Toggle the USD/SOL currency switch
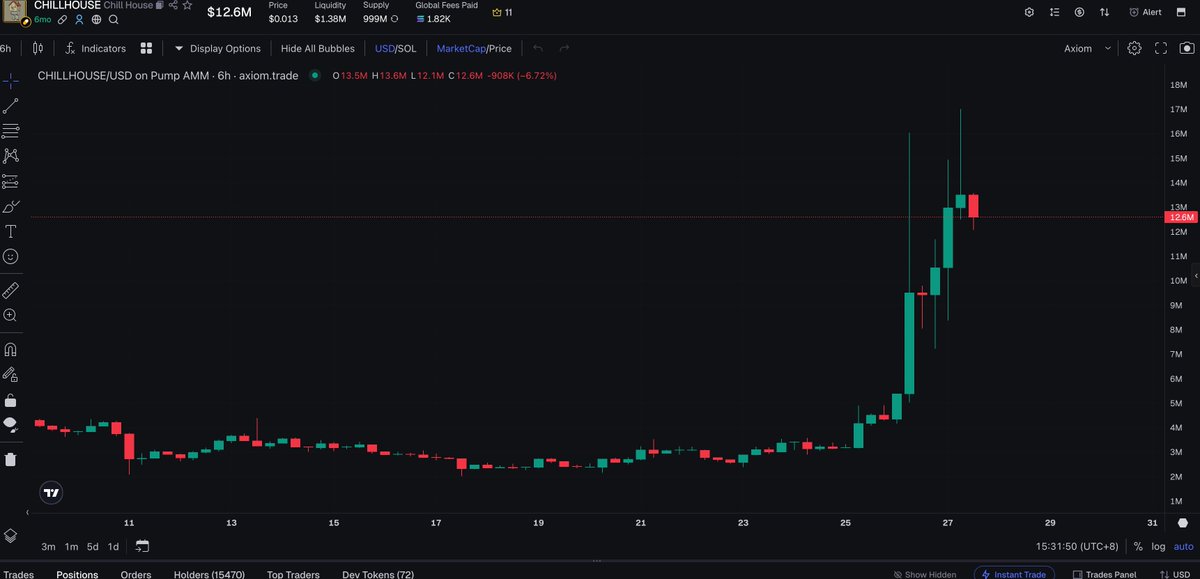1200x579 pixels. point(397,48)
